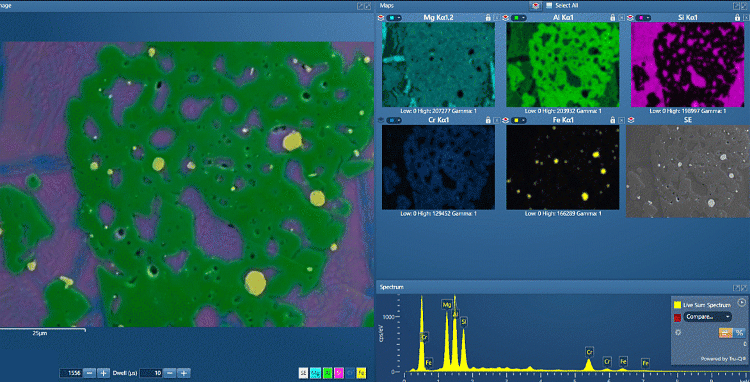
Task: Remove the Mg Kα1,2 map with its X button
Action: [497, 17]
